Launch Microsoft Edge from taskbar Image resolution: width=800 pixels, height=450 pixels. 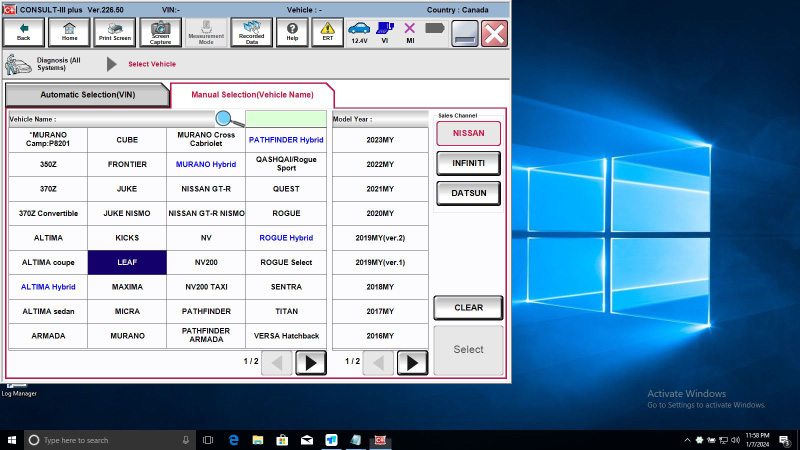tap(234, 440)
